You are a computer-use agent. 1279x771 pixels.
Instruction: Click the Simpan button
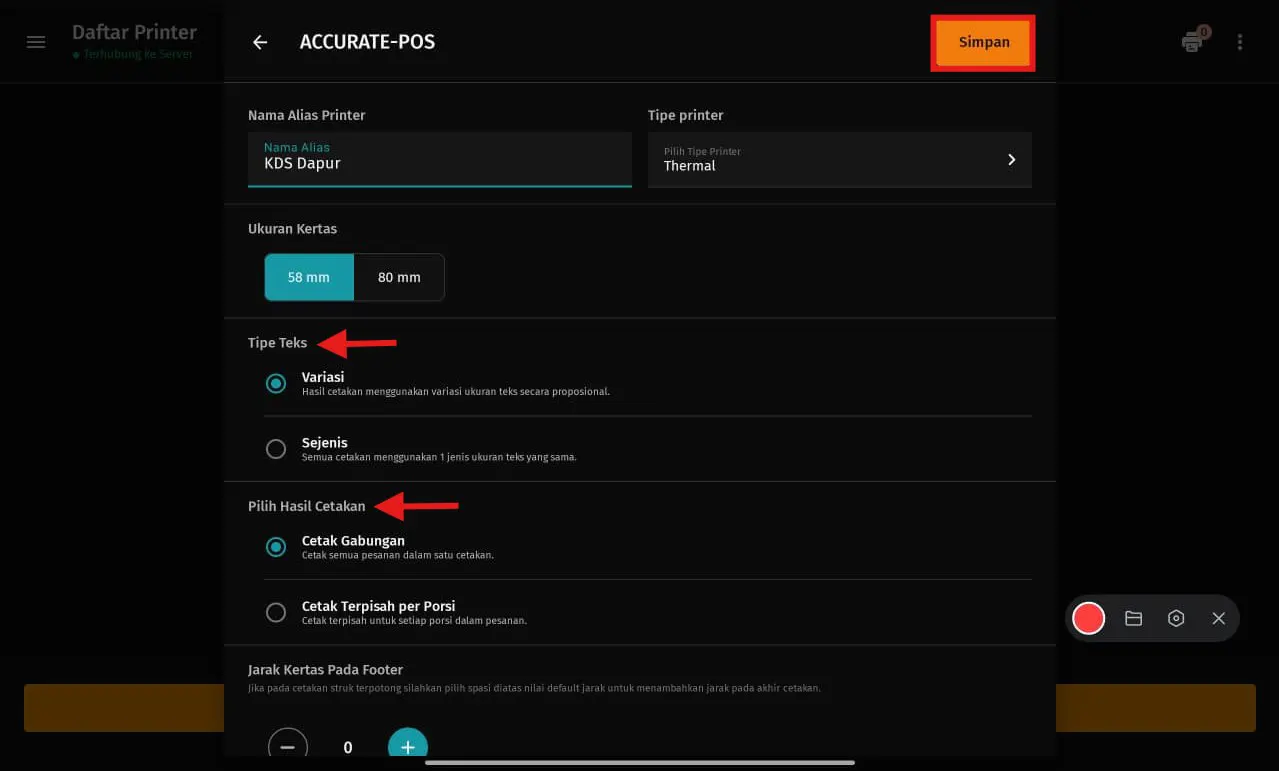click(x=983, y=43)
